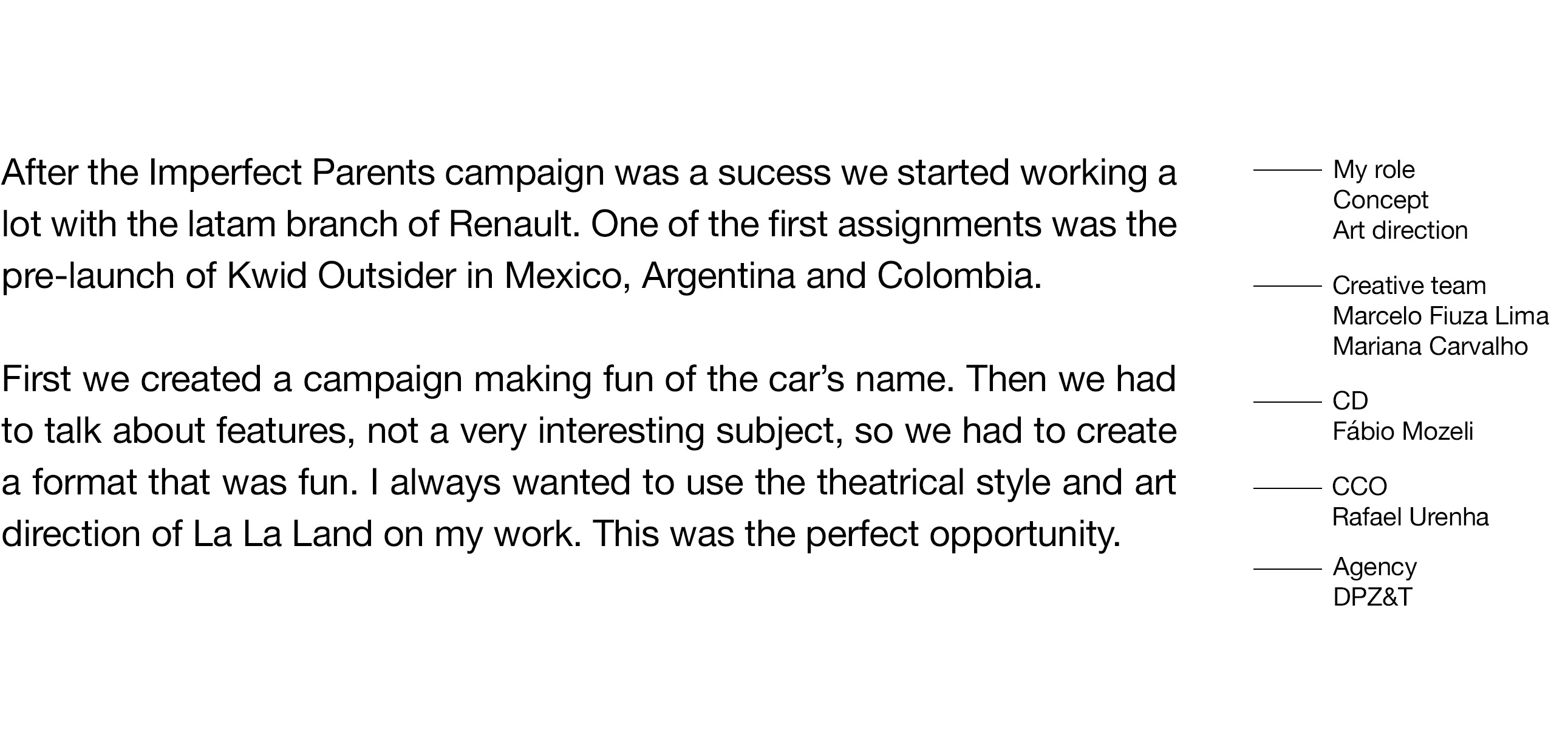Image resolution: width=1568 pixels, height=755 pixels.
Task: Click the "My role" heading
Action: [x=1374, y=170]
